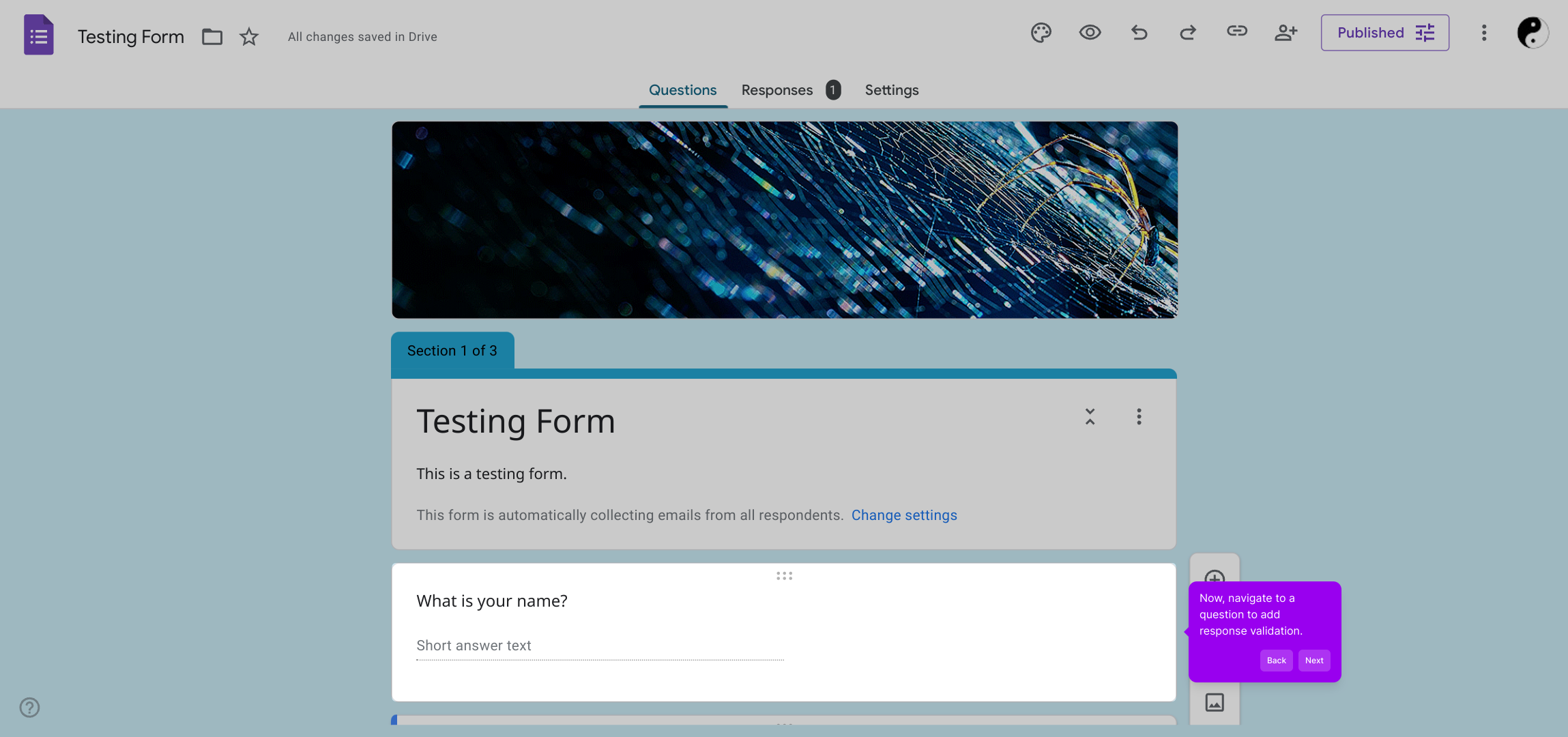The height and width of the screenshot is (737, 1568).
Task: Open the top bar More options menu
Action: [1484, 33]
